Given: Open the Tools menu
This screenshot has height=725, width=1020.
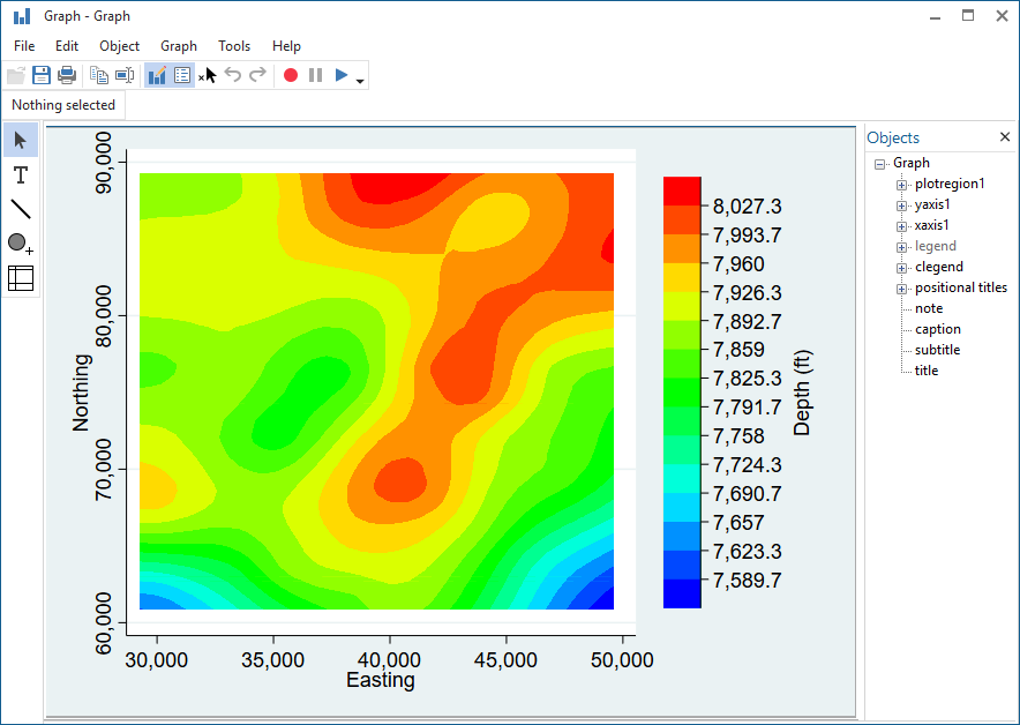Looking at the screenshot, I should pos(234,46).
